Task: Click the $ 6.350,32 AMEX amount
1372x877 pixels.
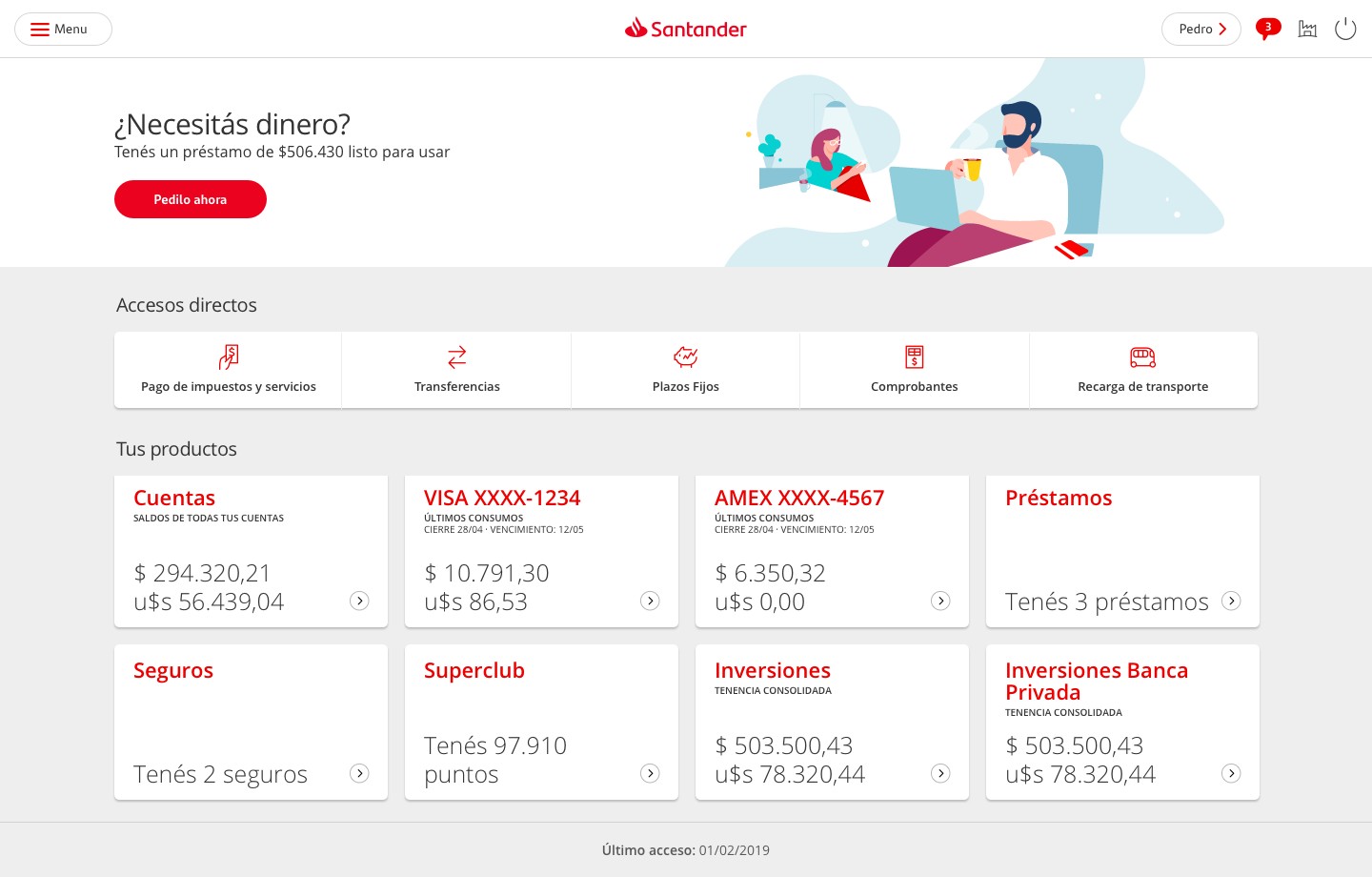Action: click(770, 573)
